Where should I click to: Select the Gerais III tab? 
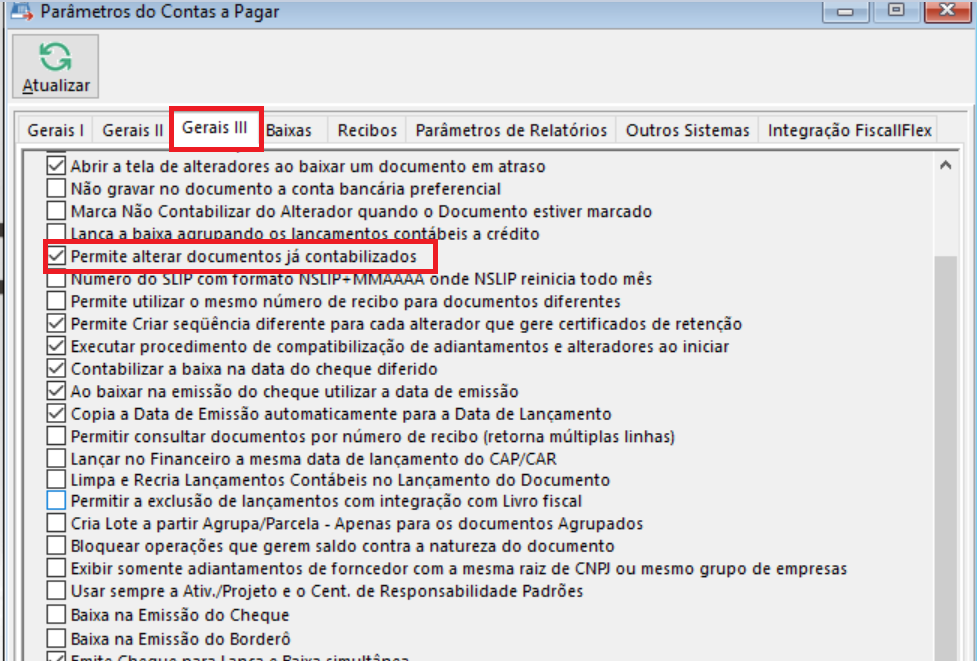[215, 128]
